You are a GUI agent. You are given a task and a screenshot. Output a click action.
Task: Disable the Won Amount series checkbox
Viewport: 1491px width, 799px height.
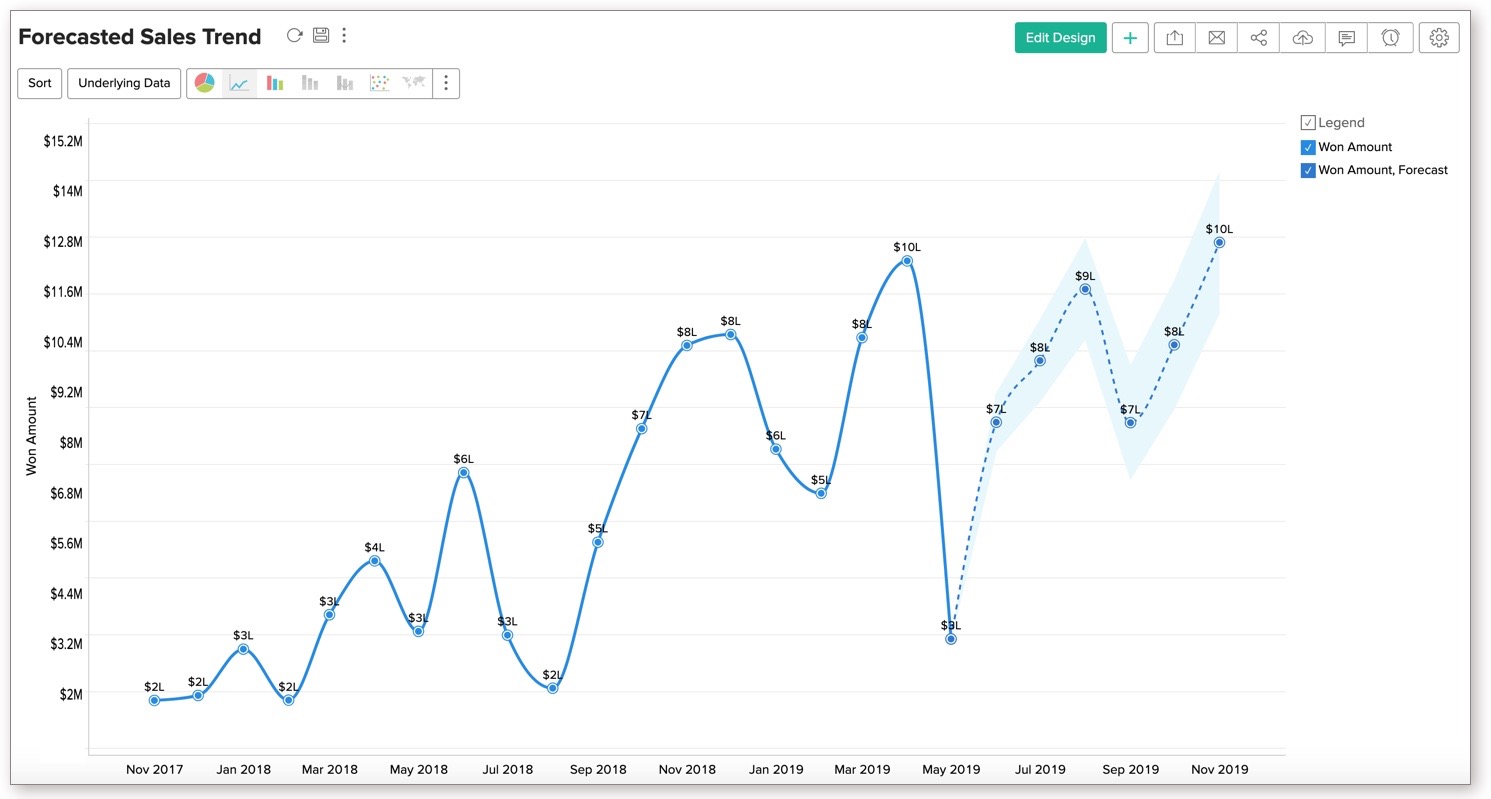click(x=1307, y=146)
